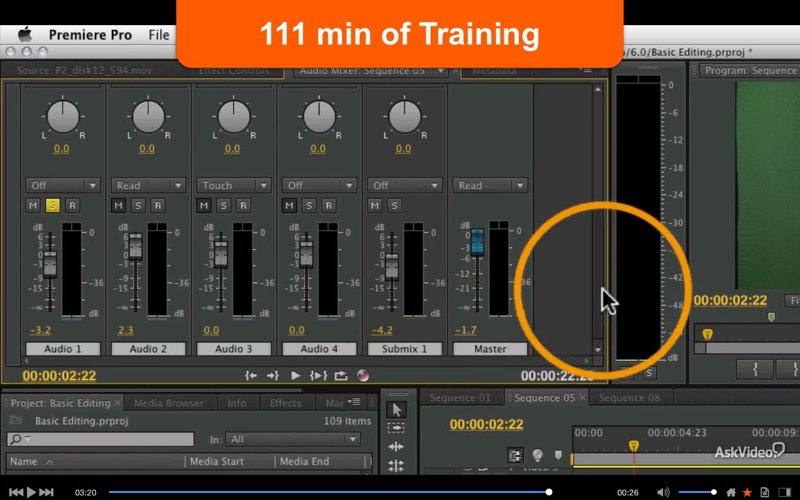Image resolution: width=800 pixels, height=500 pixels.
Task: Switch to the Info tab
Action: click(x=237, y=403)
